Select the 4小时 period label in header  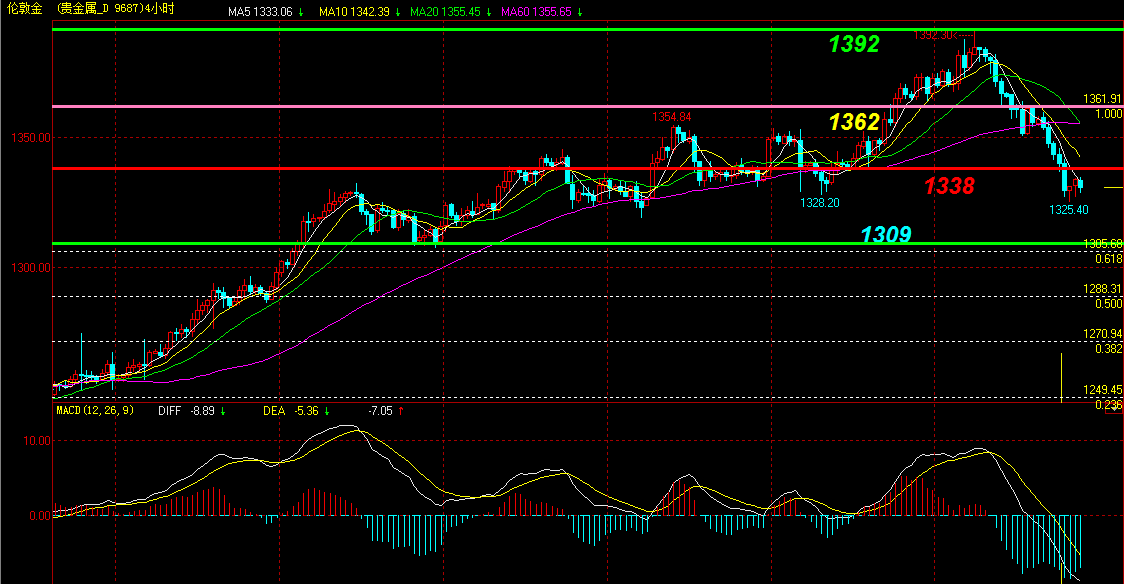(158, 9)
